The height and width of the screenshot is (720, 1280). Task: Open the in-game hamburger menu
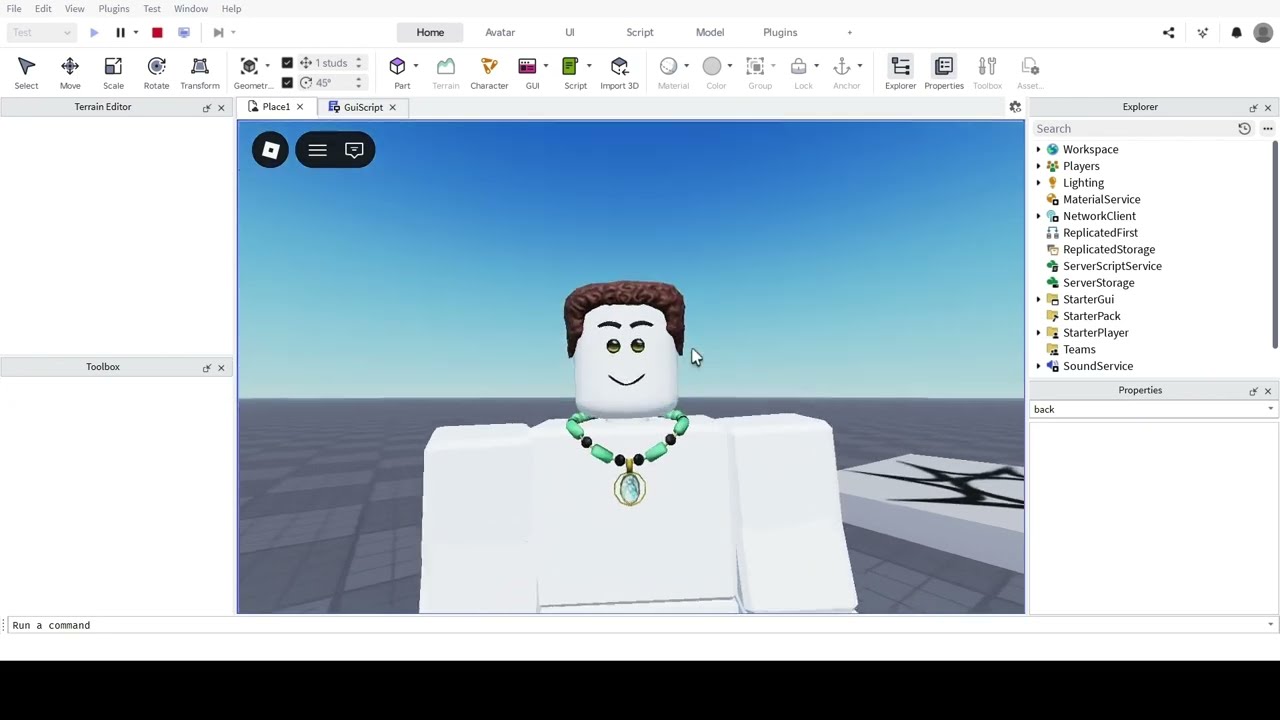tap(317, 150)
